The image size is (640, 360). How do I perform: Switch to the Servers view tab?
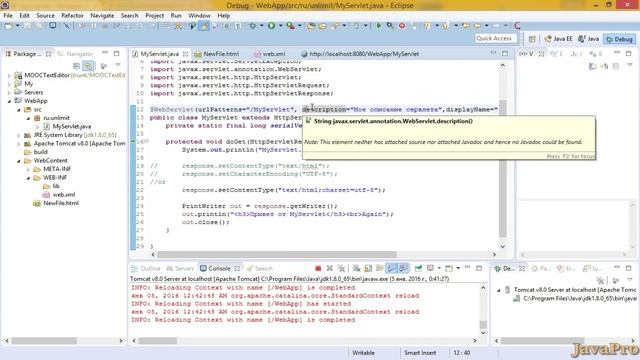click(180, 269)
